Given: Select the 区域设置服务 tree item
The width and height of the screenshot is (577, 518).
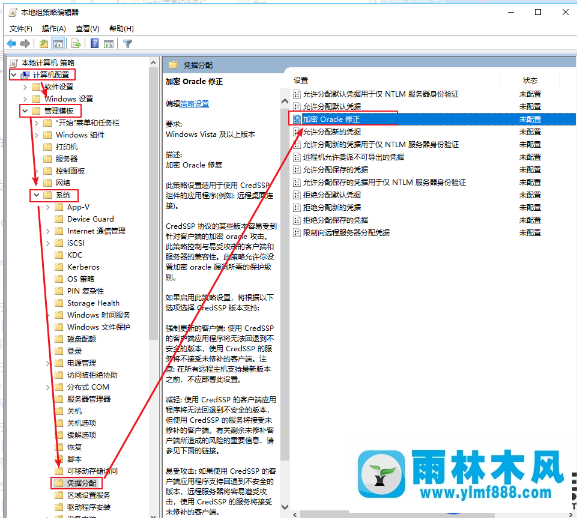Looking at the screenshot, I should 89,495.
